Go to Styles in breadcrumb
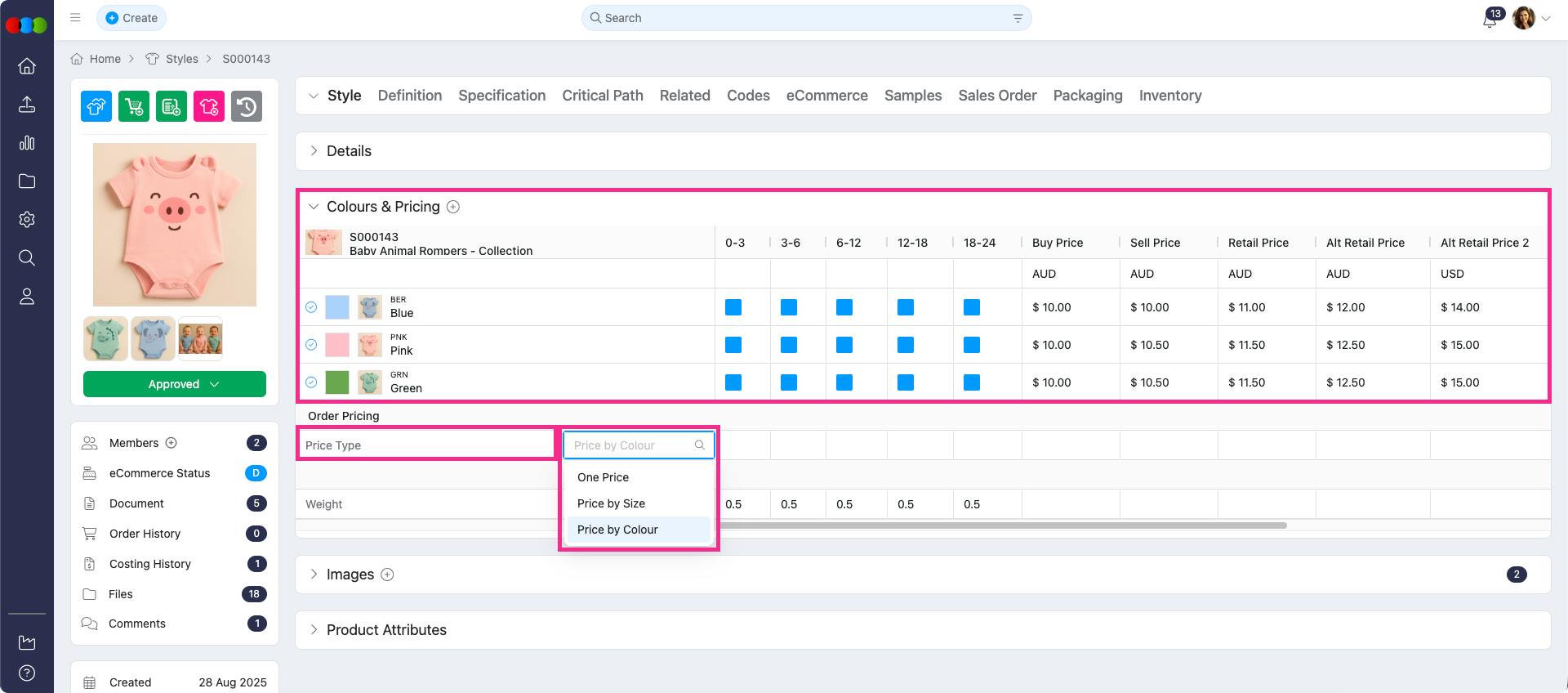The height and width of the screenshot is (693, 1568). 181,59
